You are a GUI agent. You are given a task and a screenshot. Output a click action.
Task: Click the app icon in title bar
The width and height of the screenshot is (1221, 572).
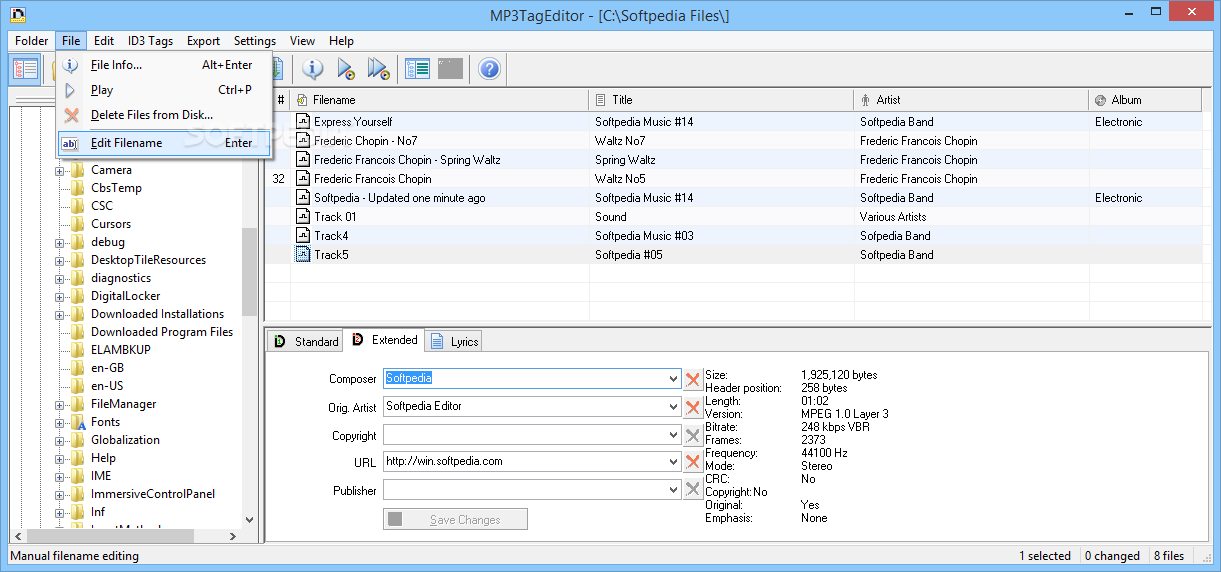tap(17, 15)
